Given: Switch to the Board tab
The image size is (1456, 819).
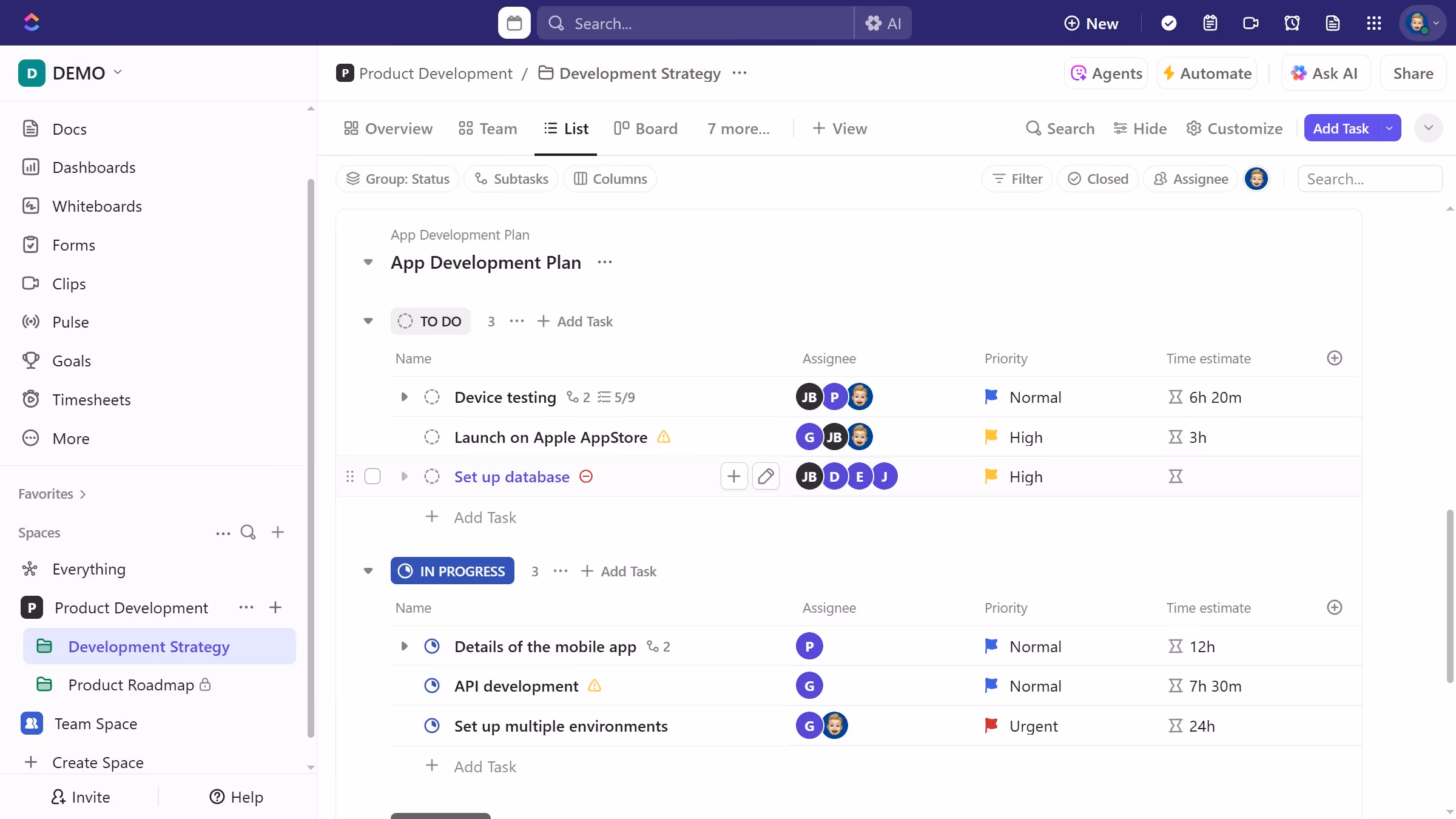Looking at the screenshot, I should tap(645, 129).
